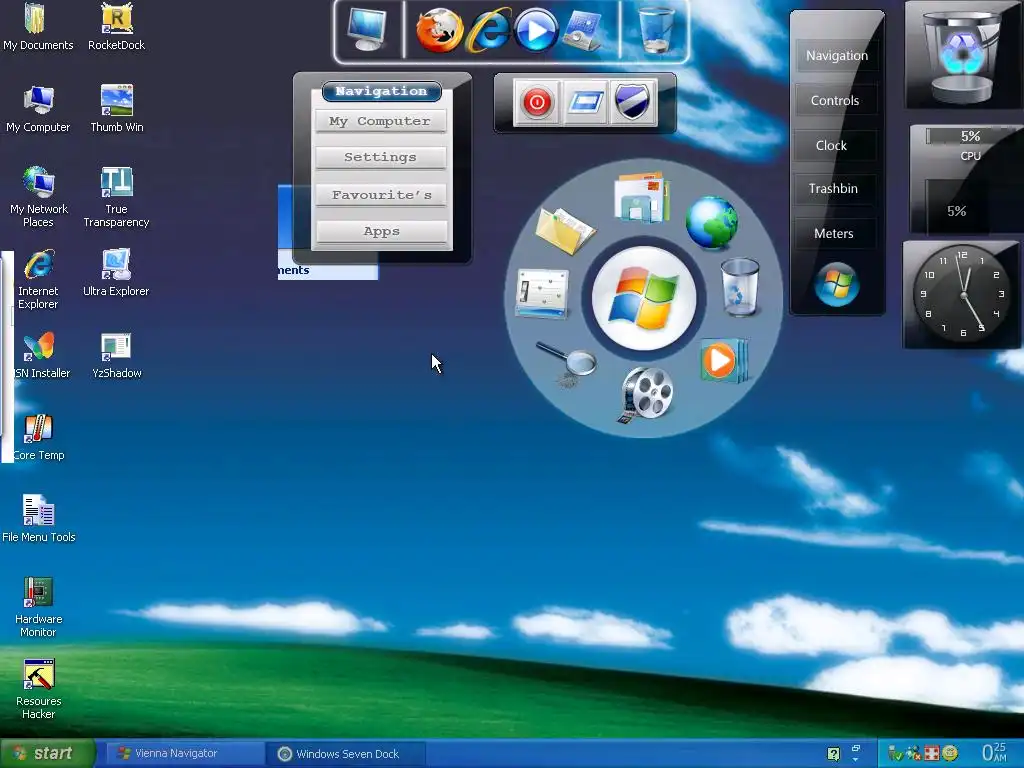
Task: Click the yellow smiley system tray icon
Action: (x=950, y=753)
